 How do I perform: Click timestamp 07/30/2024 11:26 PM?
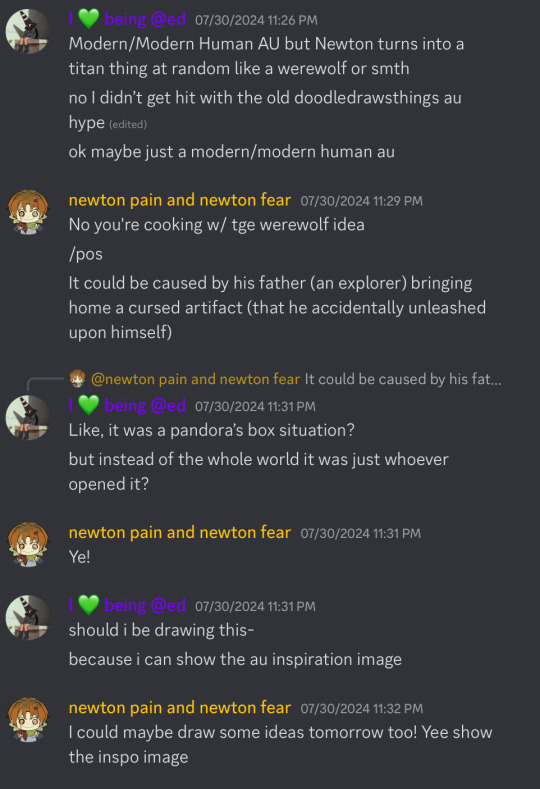tap(256, 20)
